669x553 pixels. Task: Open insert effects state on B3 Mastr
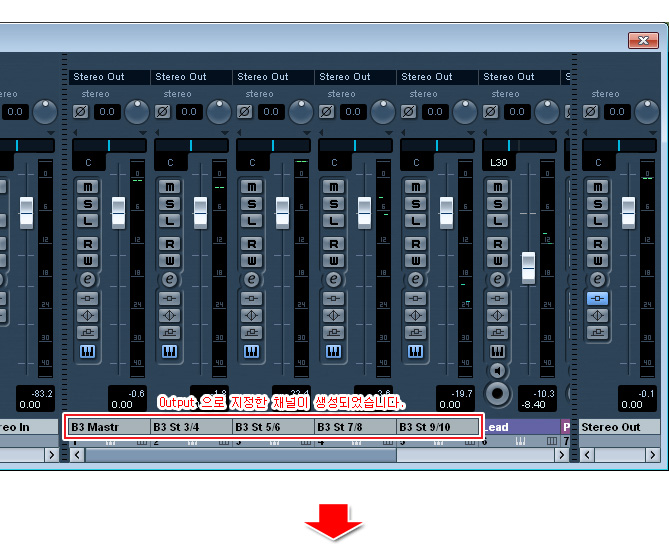(x=87, y=298)
